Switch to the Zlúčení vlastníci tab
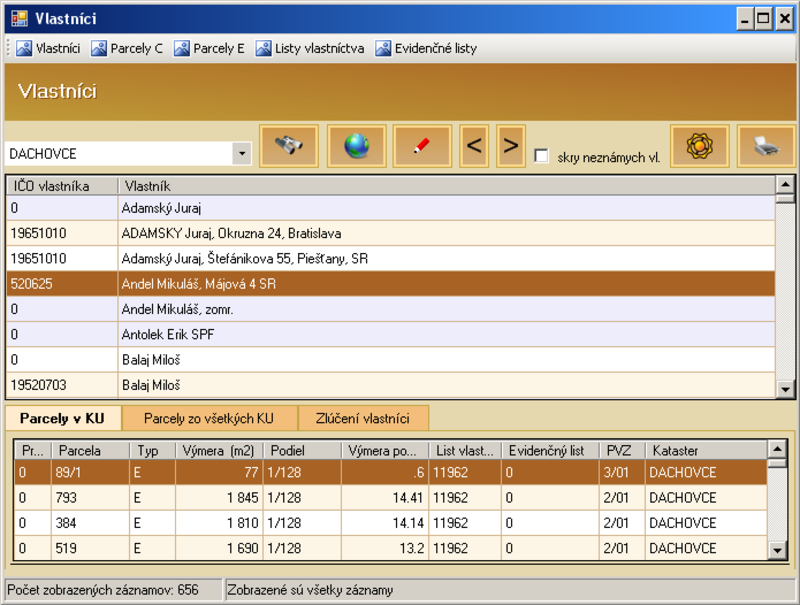800x605 pixels. click(x=363, y=419)
